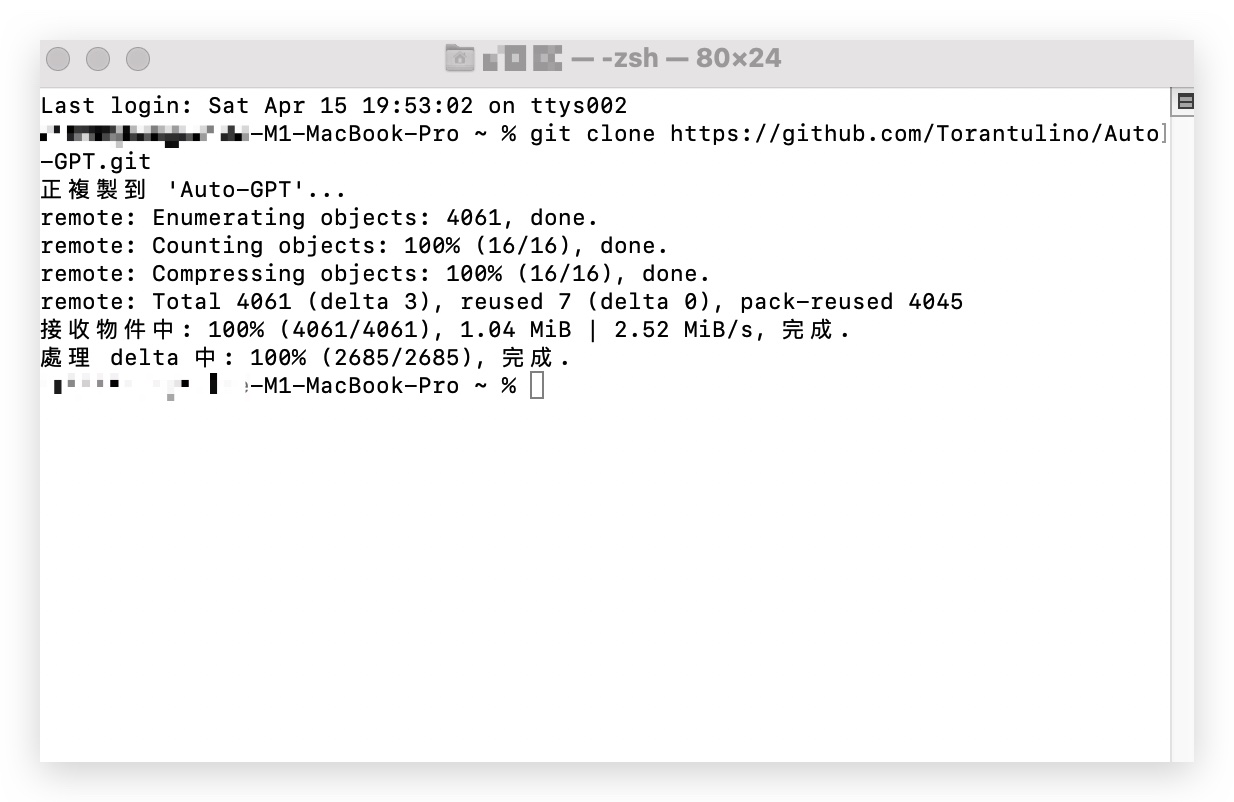Click the split pane icon at top right
The width and height of the screenshot is (1234, 802).
pyautogui.click(x=1185, y=101)
